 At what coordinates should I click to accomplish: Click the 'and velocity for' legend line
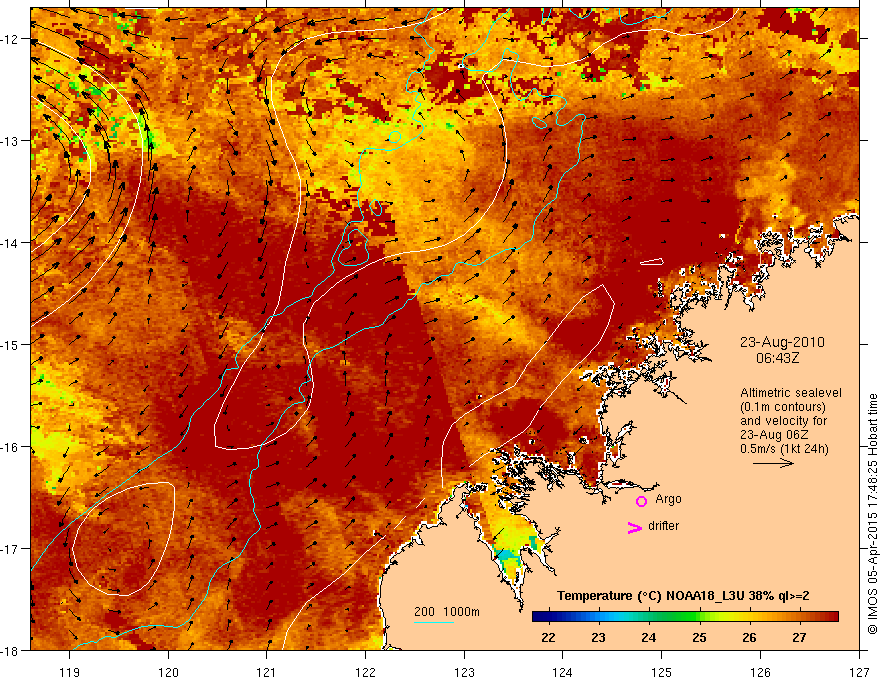tap(783, 421)
